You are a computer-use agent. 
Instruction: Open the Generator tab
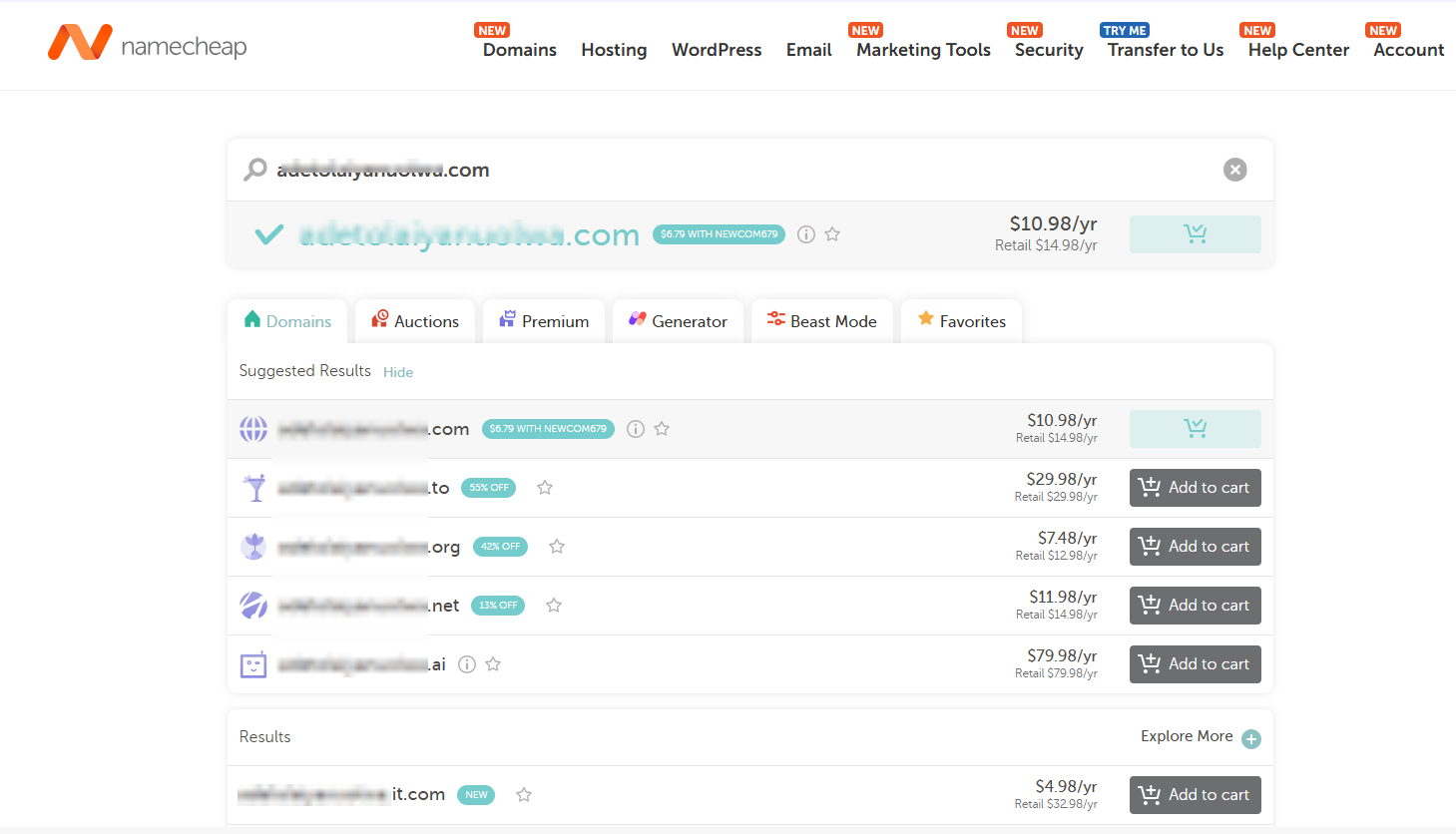coord(678,320)
